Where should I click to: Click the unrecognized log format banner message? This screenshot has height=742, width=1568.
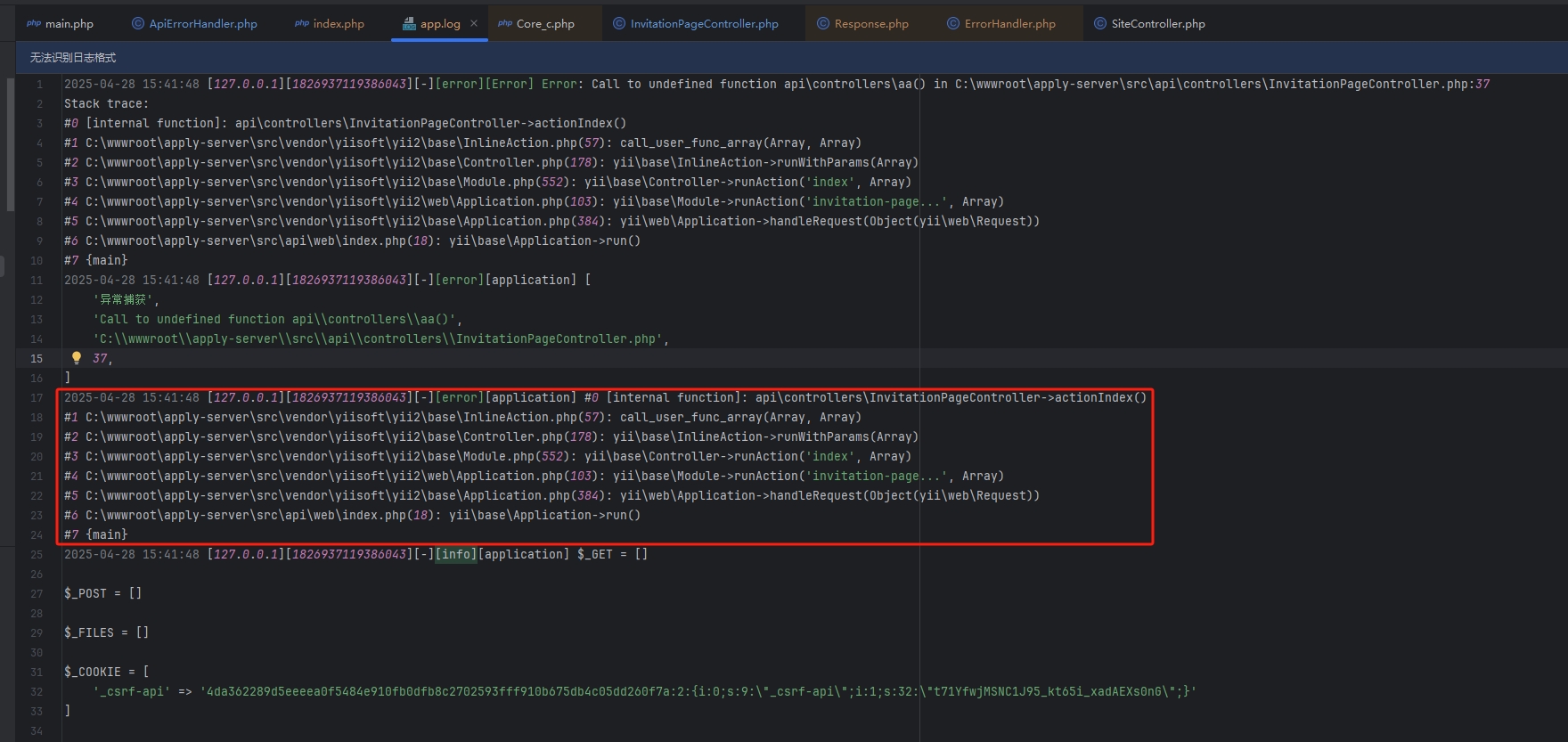[x=73, y=58]
